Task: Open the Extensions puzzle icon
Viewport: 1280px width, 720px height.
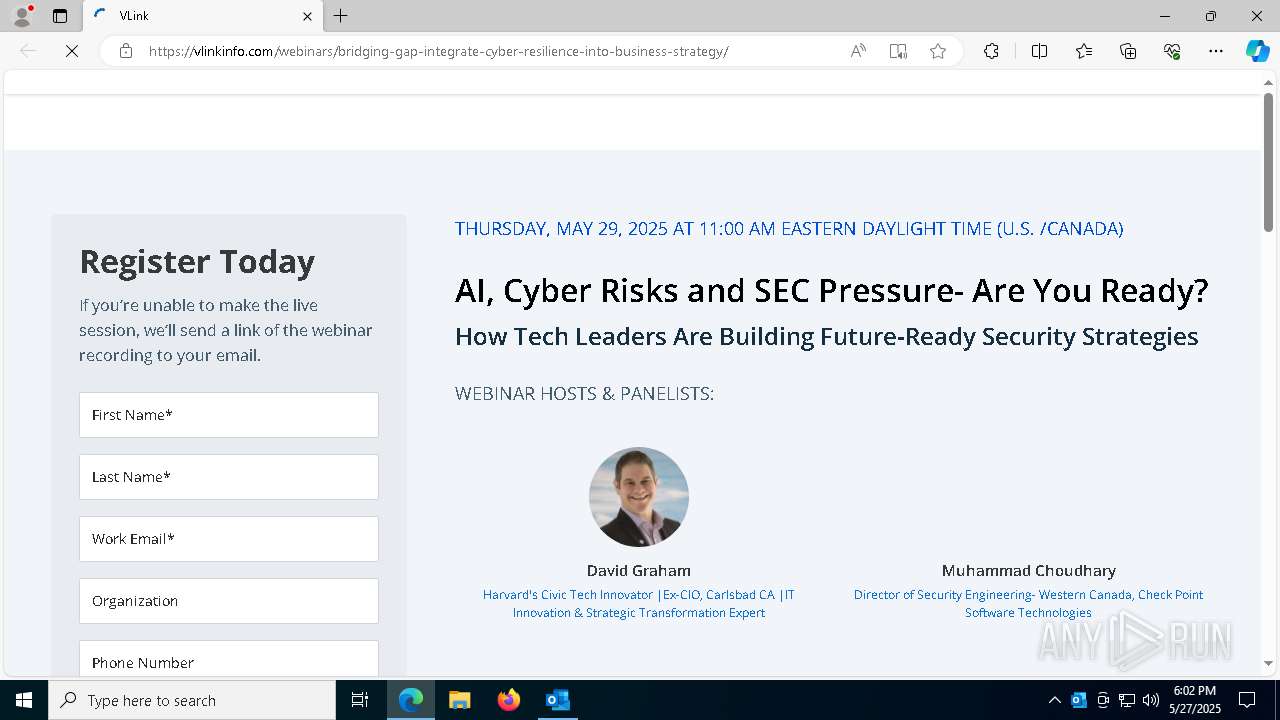Action: (991, 51)
